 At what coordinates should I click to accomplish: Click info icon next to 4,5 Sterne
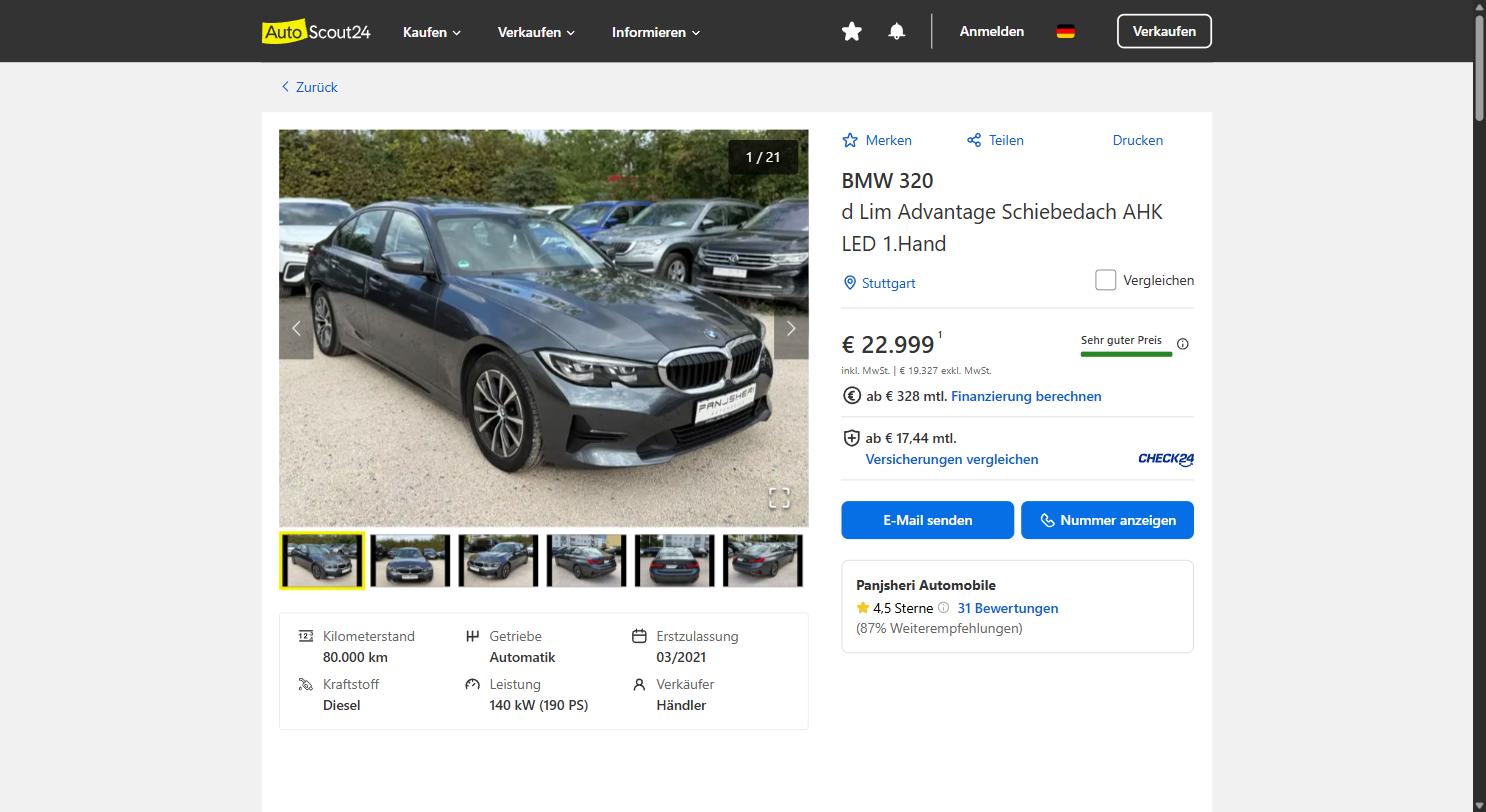pos(943,608)
